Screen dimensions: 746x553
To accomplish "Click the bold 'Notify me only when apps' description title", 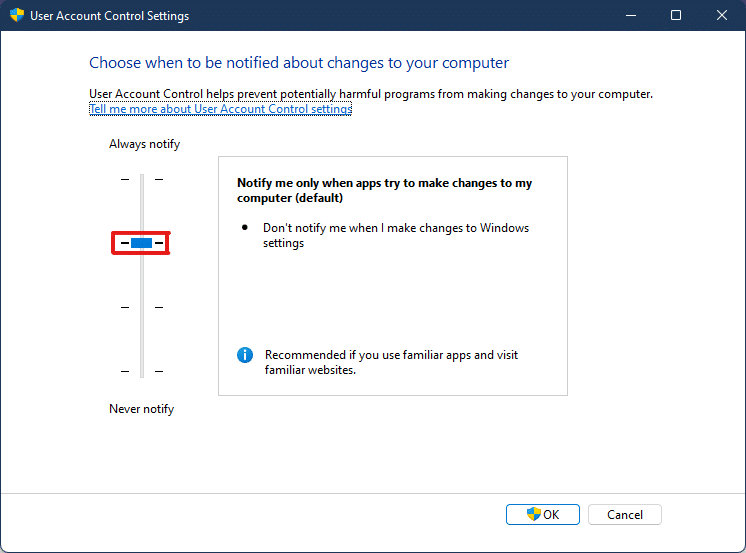I will pyautogui.click(x=384, y=190).
